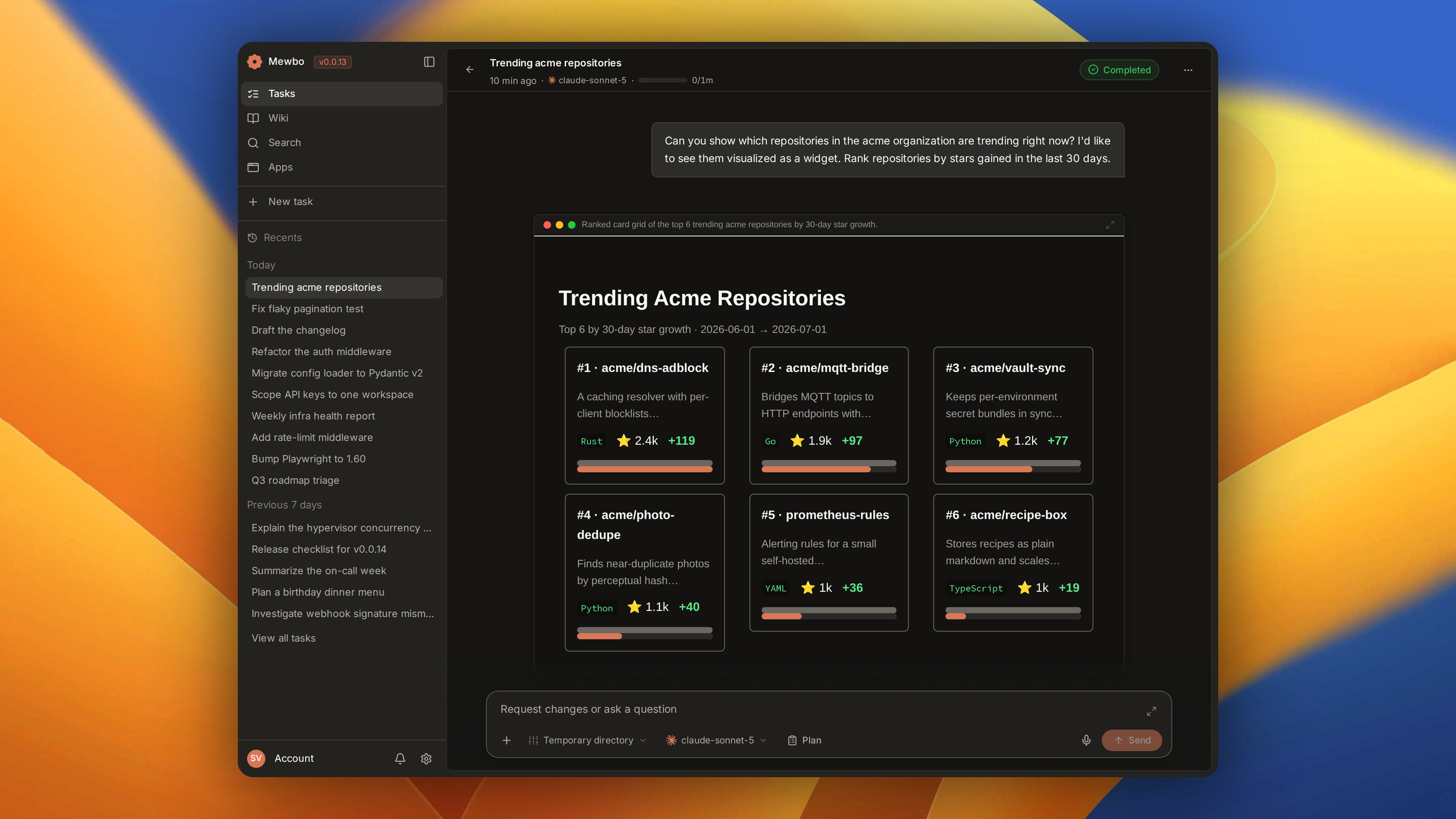Open Migrate config loader to Pydantic v2
1456x819 pixels.
coord(344,373)
